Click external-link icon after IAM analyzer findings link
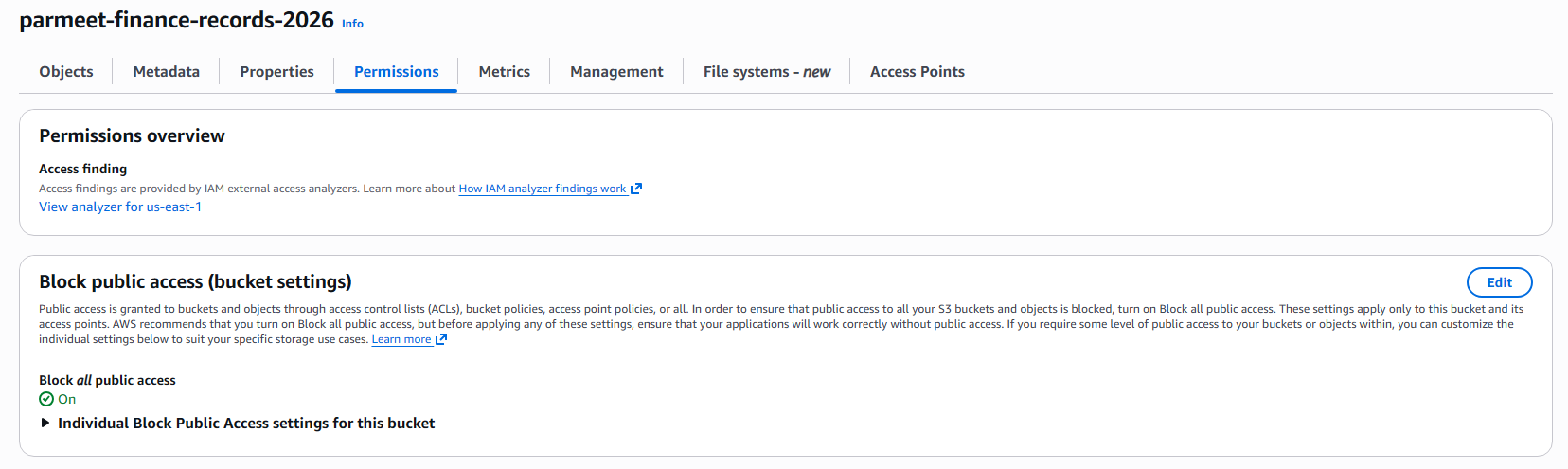The image size is (1568, 469). point(636,189)
